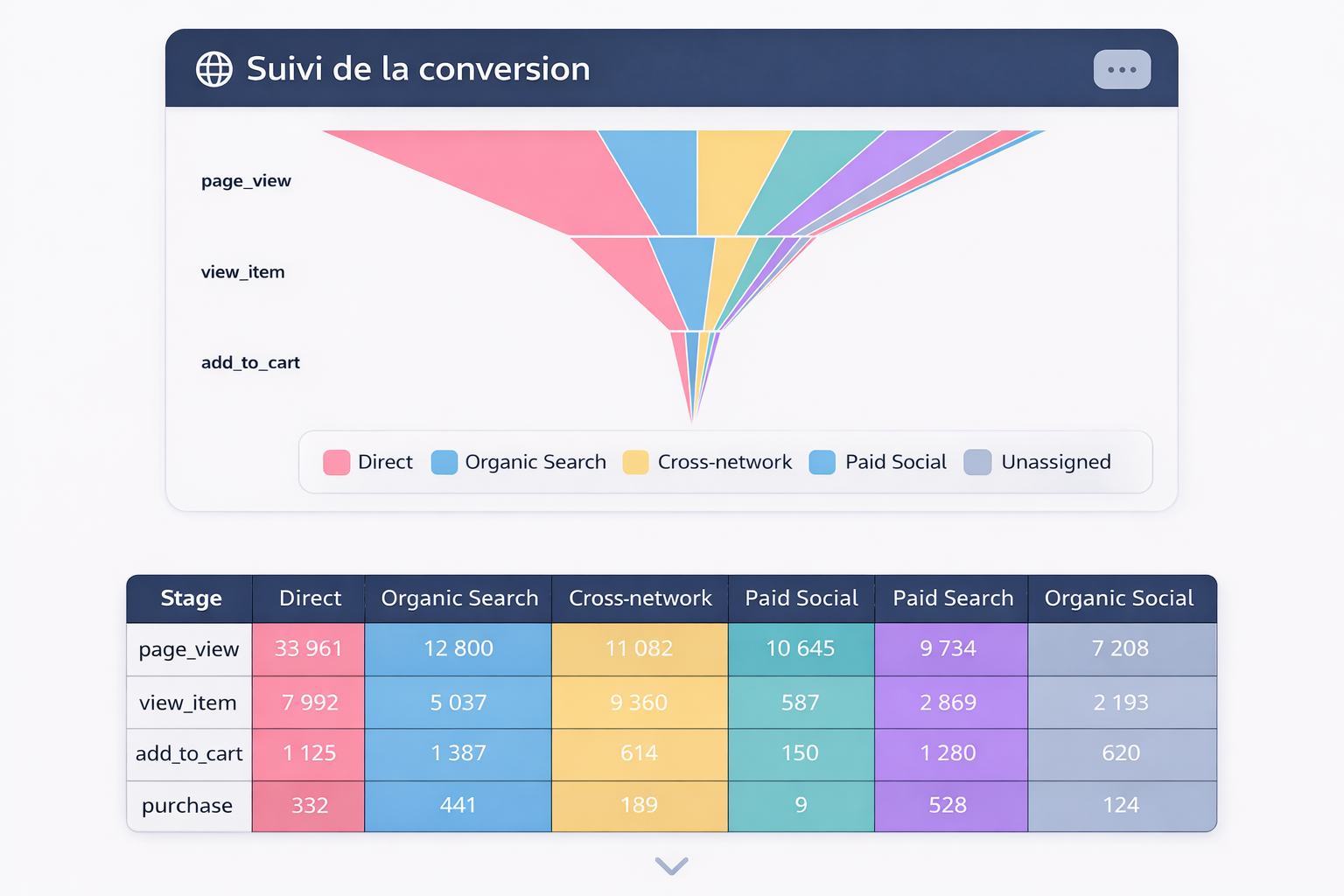Select the Organic Social column header
1344x896 pixels.
click(x=1118, y=598)
